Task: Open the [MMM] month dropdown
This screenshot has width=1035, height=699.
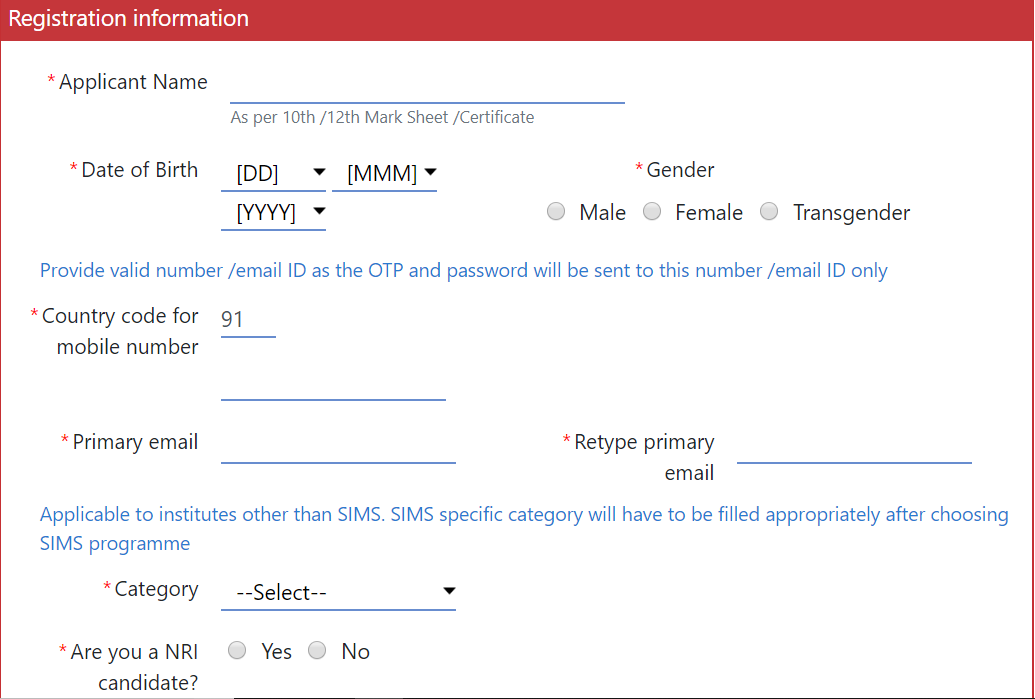Action: 384,173
